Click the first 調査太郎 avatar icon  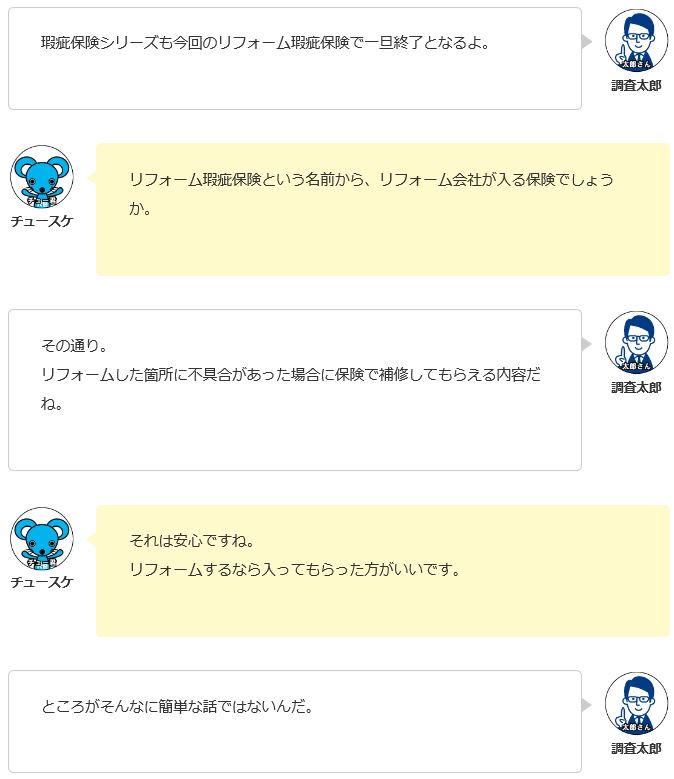(x=636, y=41)
